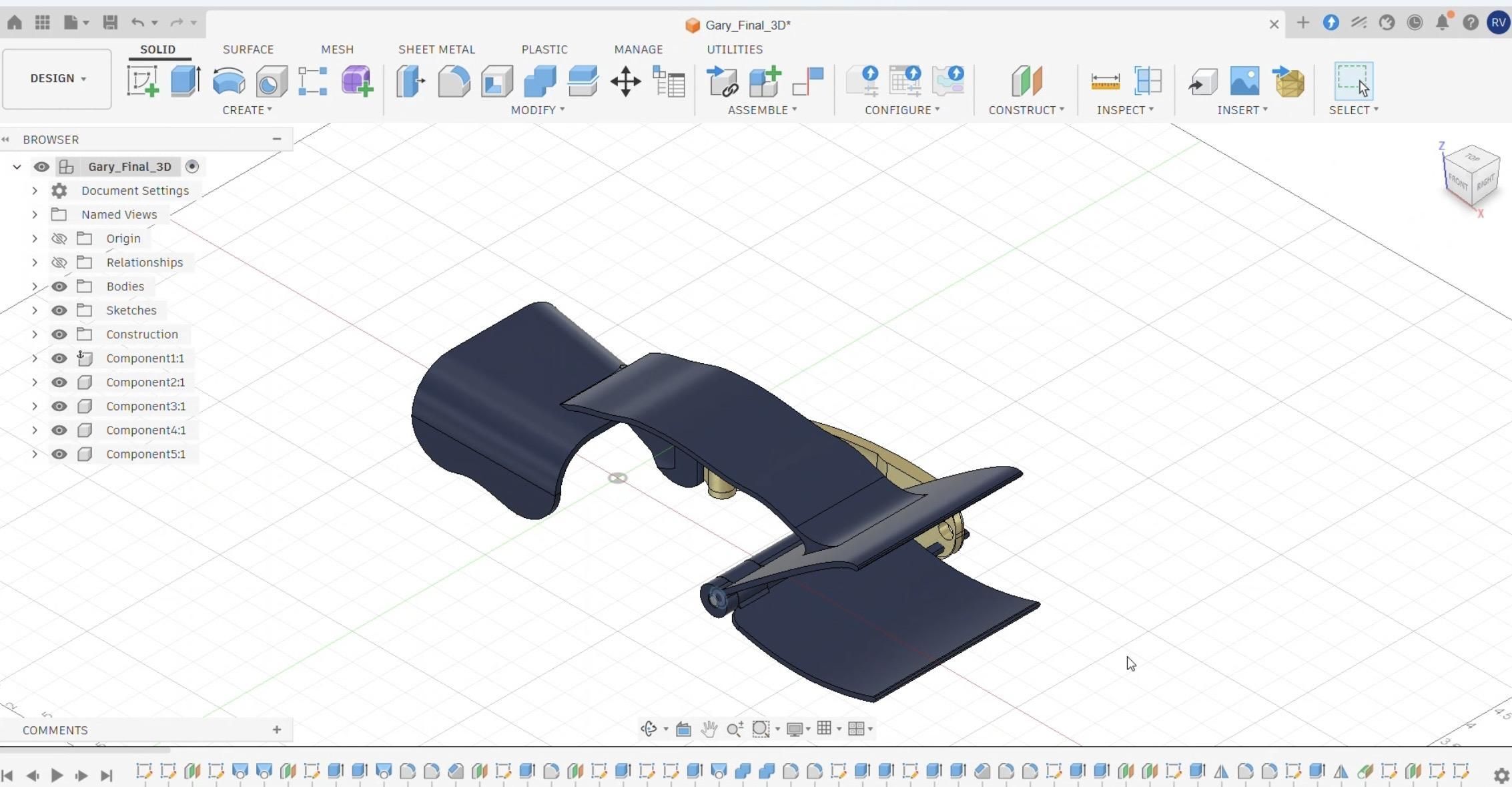Open the Interference inspect tool
1512x787 pixels.
click(1148, 81)
